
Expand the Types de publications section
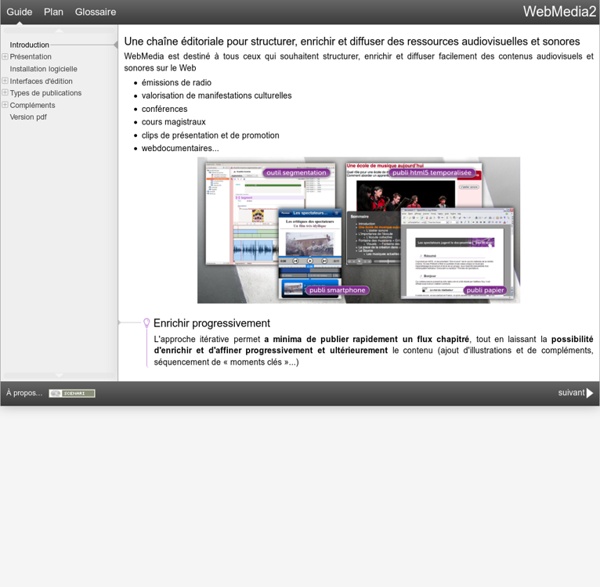(x=5, y=93)
